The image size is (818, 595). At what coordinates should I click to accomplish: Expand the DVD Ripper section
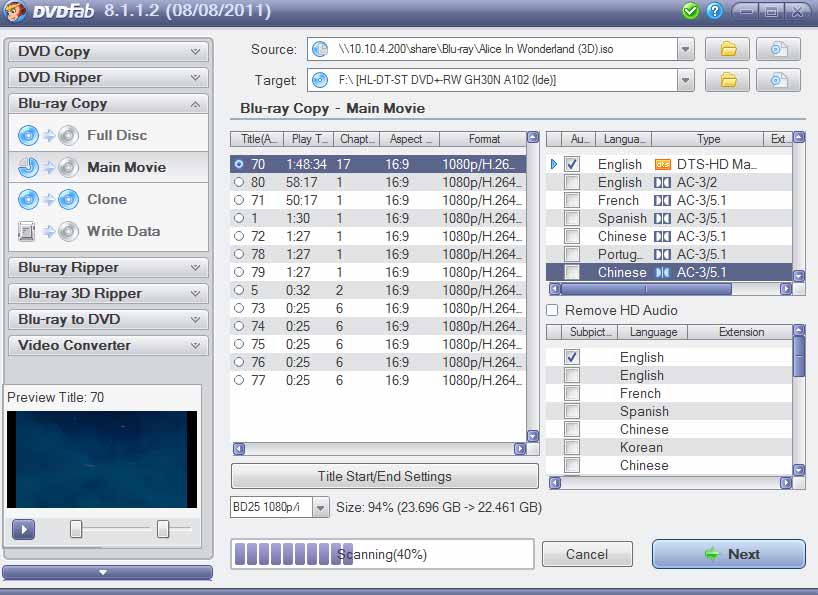[108, 78]
